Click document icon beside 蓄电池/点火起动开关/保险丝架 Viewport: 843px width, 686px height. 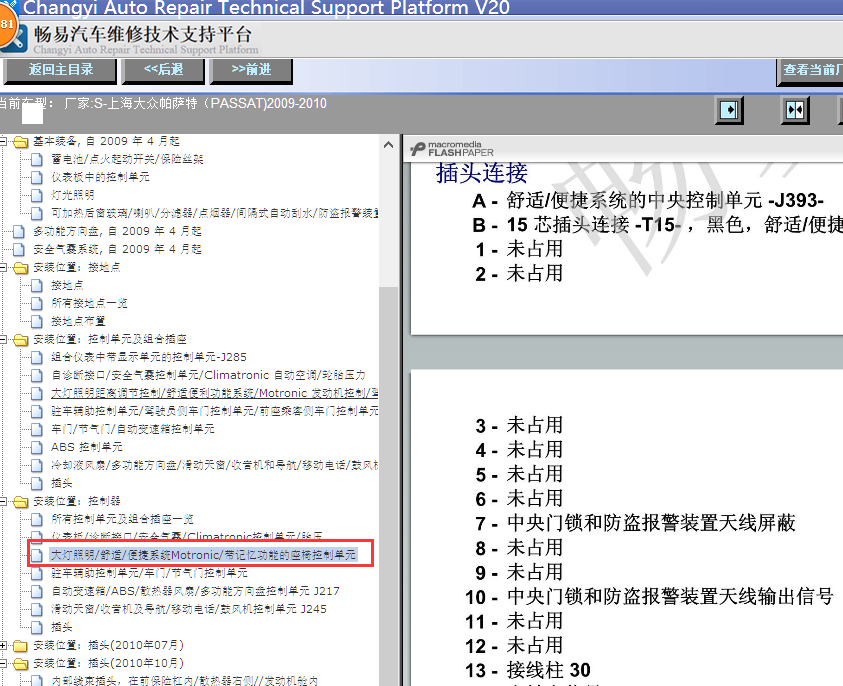(x=37, y=159)
